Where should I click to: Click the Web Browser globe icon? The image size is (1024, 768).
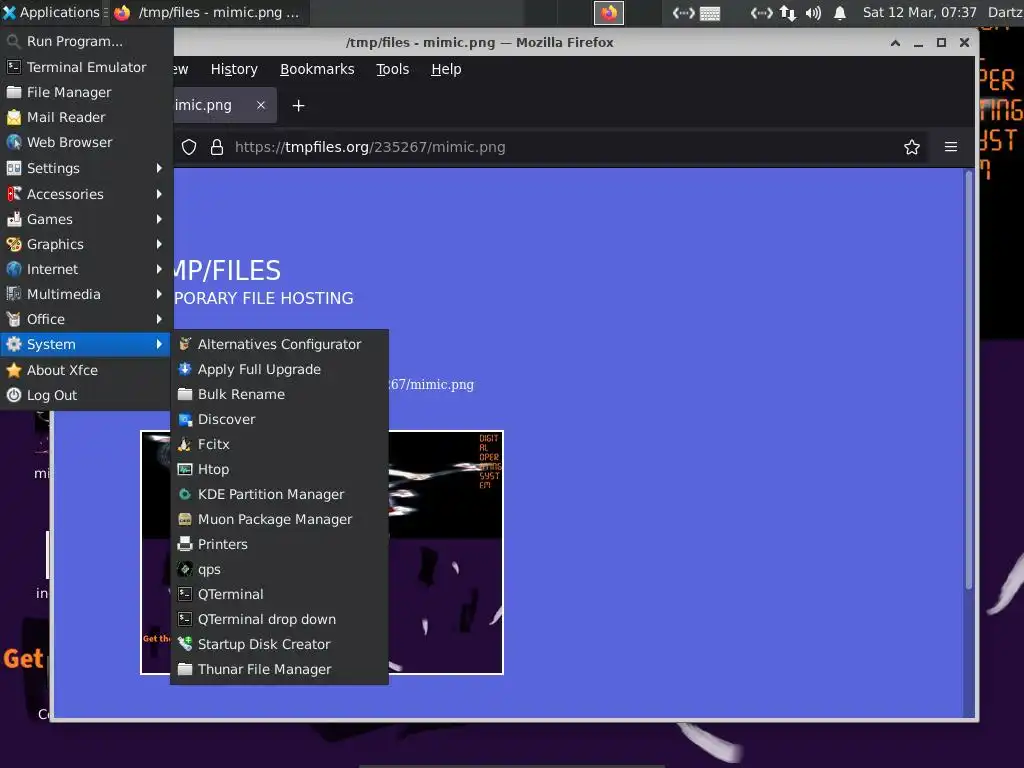14,142
